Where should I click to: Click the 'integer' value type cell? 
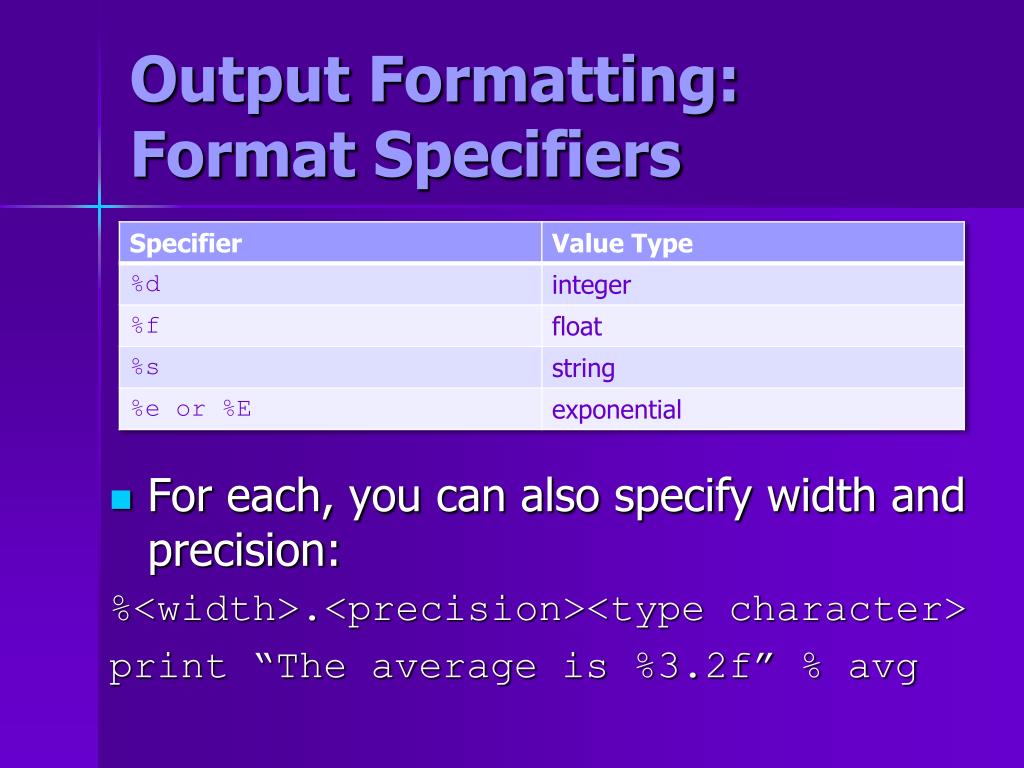[753, 284]
